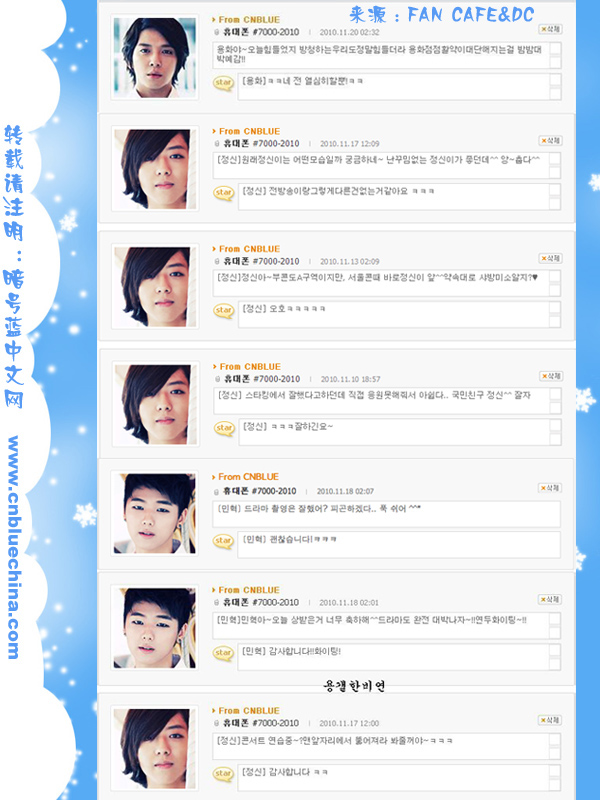
Task: Delete the message dated 2010.11.13 02:09
Action: click(x=550, y=258)
